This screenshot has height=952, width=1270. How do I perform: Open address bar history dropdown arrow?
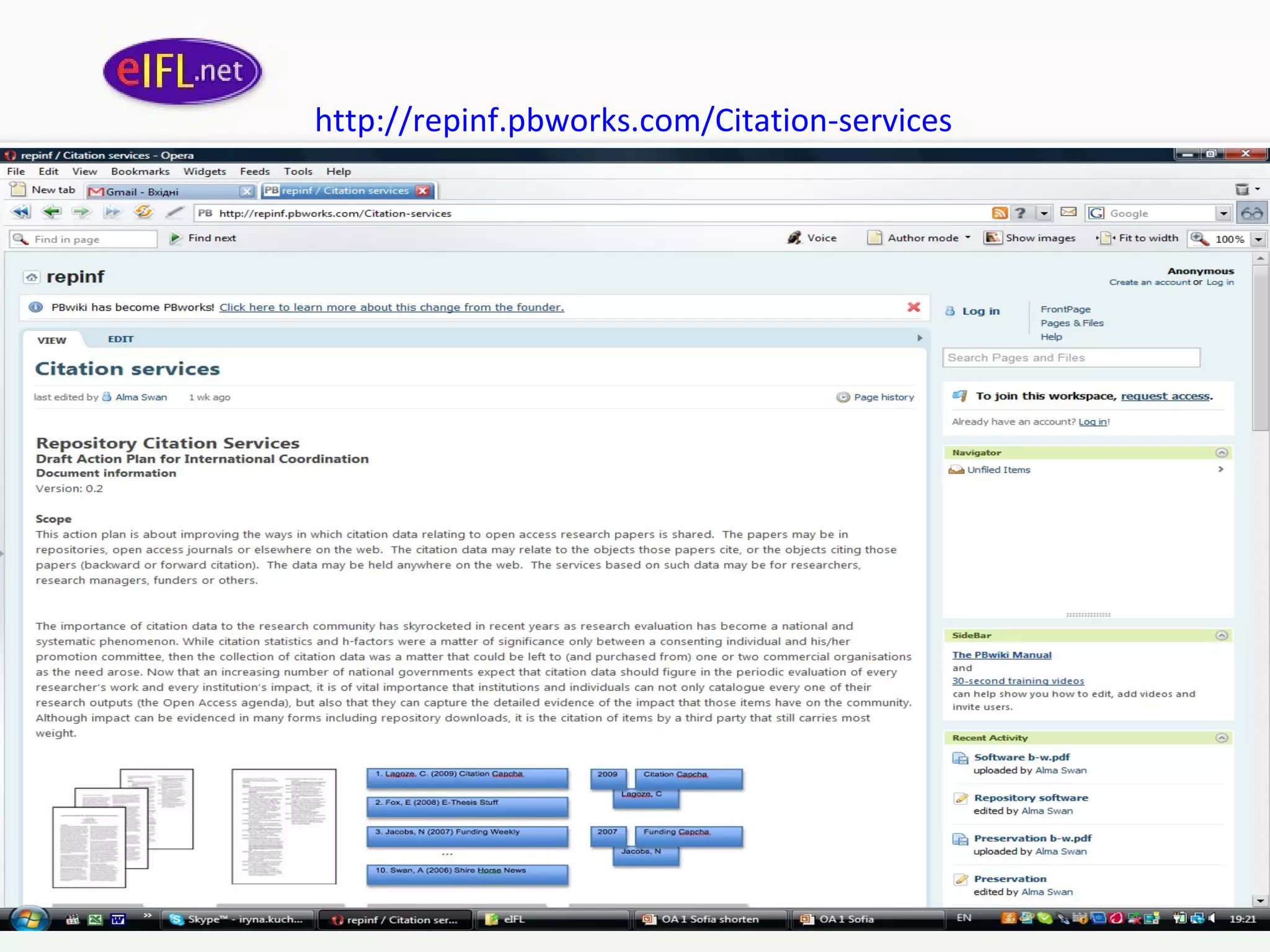click(1044, 213)
